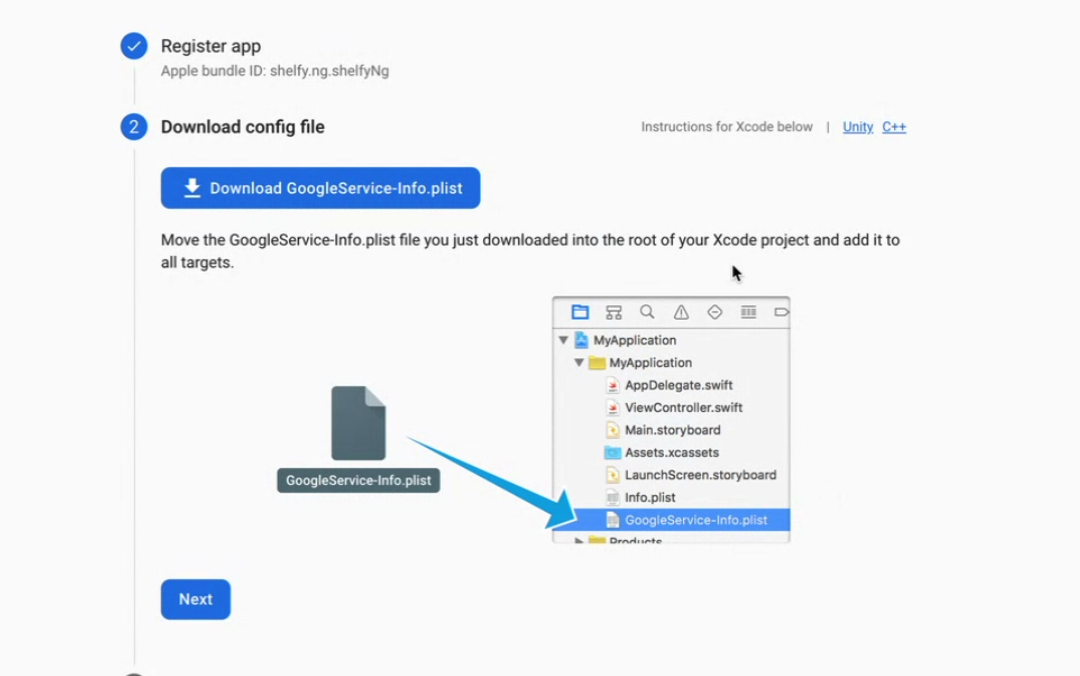Collapse the top-level MyApplication project
The image size is (1080, 676).
564,340
